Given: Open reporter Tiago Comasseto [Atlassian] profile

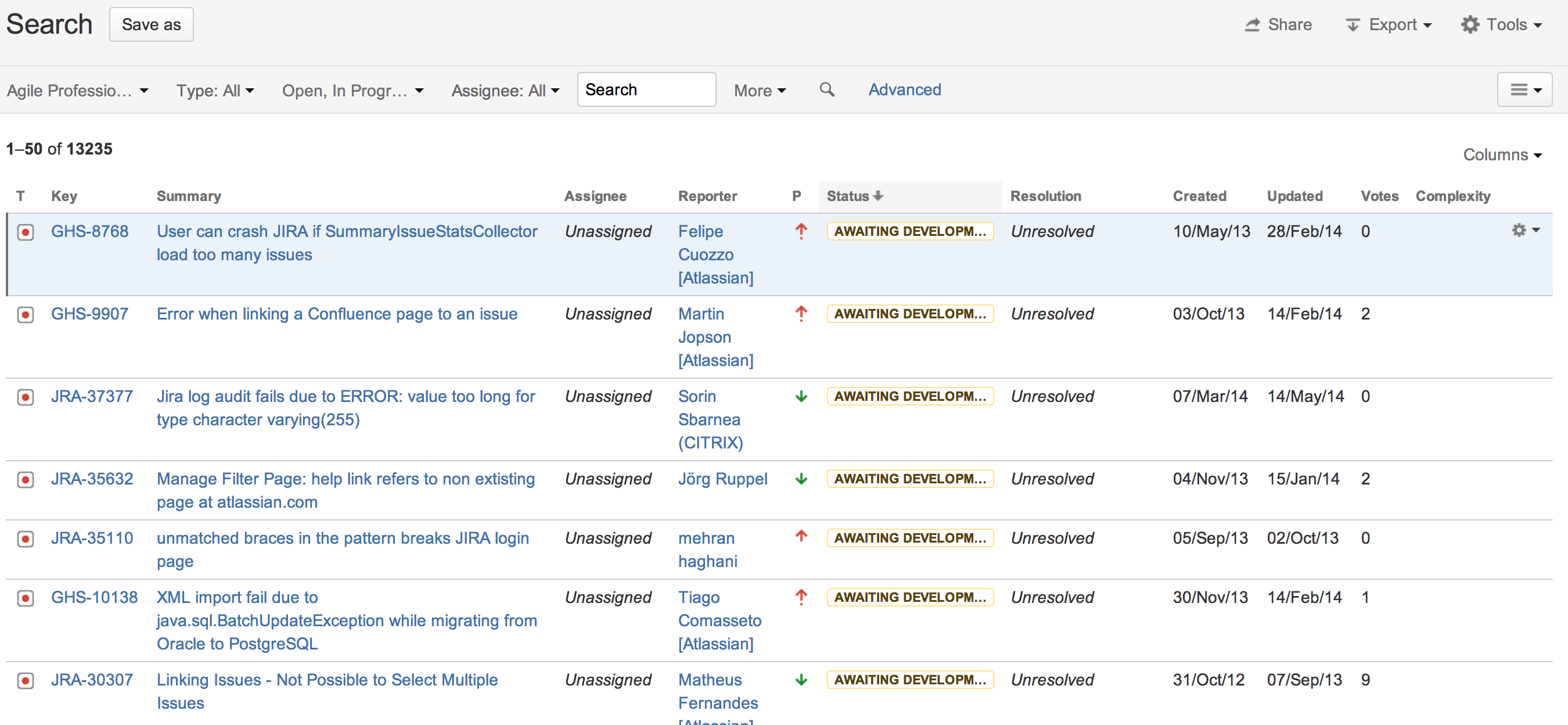Looking at the screenshot, I should (x=720, y=620).
